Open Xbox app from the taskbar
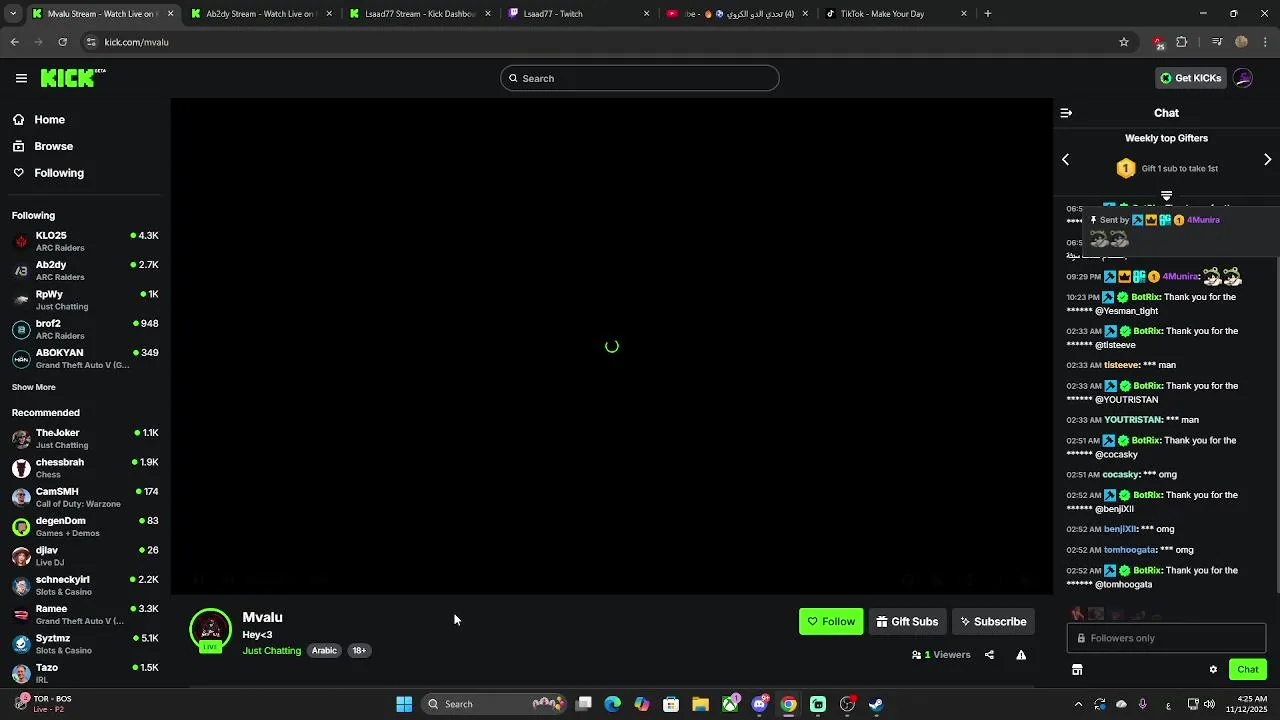 (x=730, y=704)
